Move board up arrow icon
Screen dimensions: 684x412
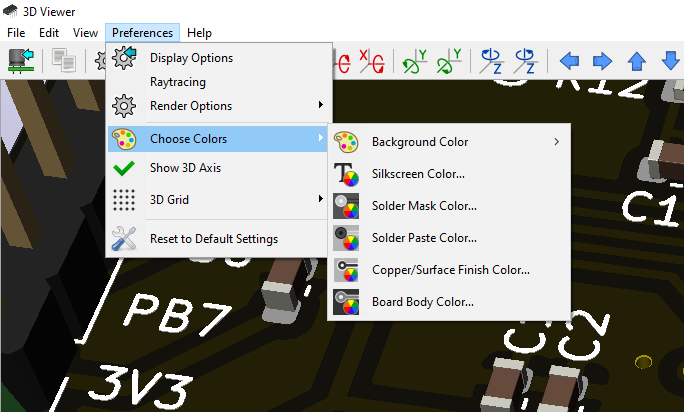tap(636, 61)
